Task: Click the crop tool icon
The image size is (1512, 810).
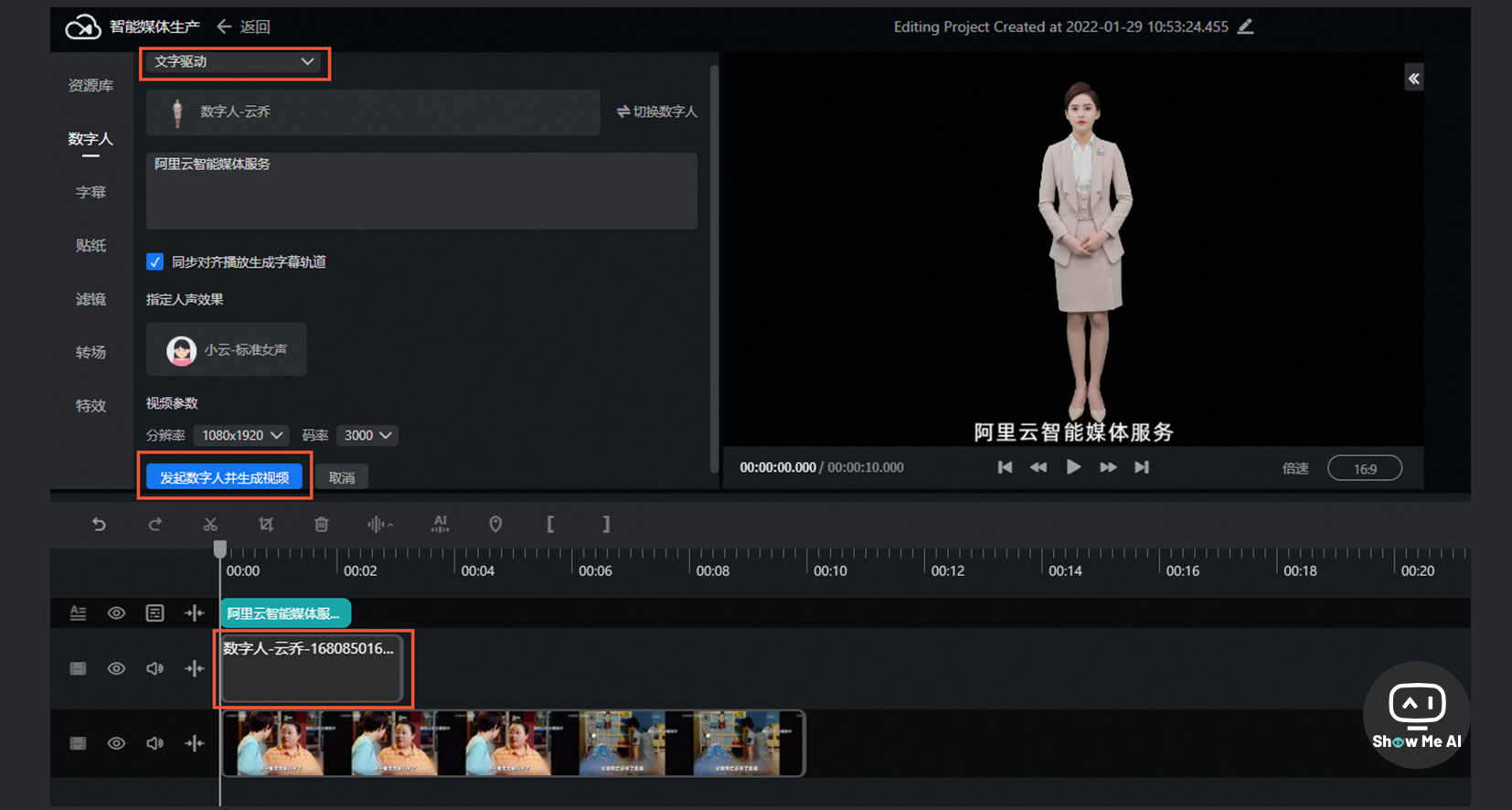Action: click(266, 524)
